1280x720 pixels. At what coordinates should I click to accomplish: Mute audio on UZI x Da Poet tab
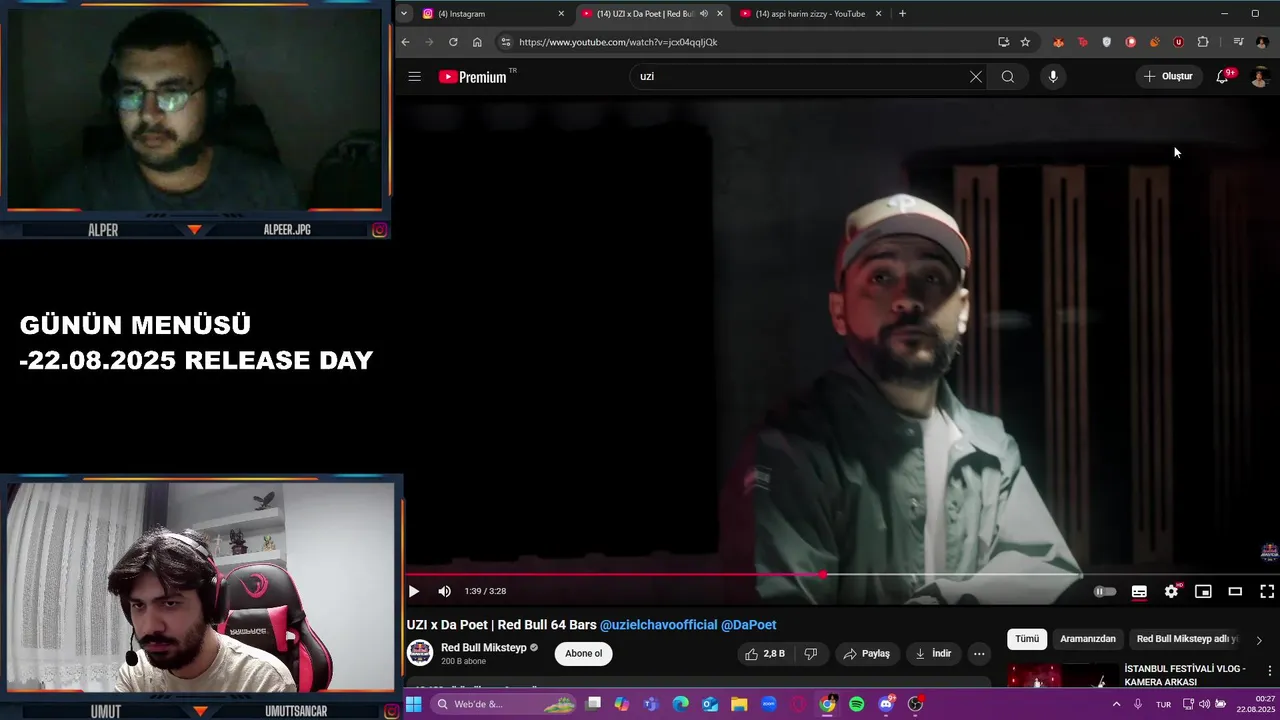click(703, 14)
